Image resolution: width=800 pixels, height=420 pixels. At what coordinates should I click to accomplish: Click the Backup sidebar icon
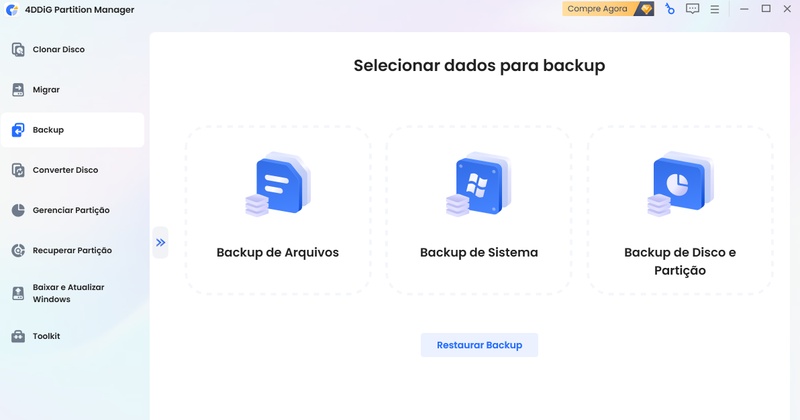click(x=18, y=130)
